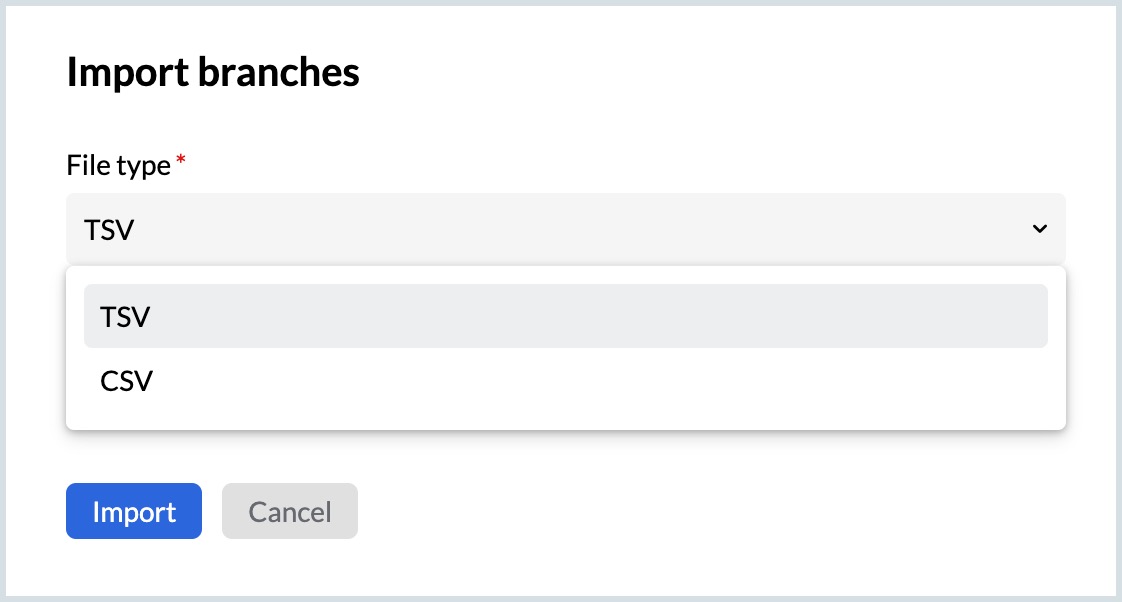Click the selected TSV value in the field
Screen dimensions: 1122x602
tap(110, 230)
